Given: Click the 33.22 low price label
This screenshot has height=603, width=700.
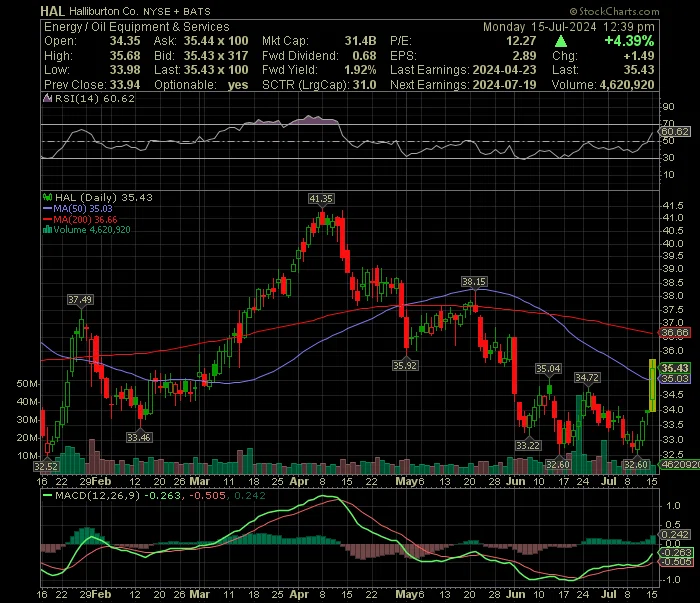Looking at the screenshot, I should 528,445.
